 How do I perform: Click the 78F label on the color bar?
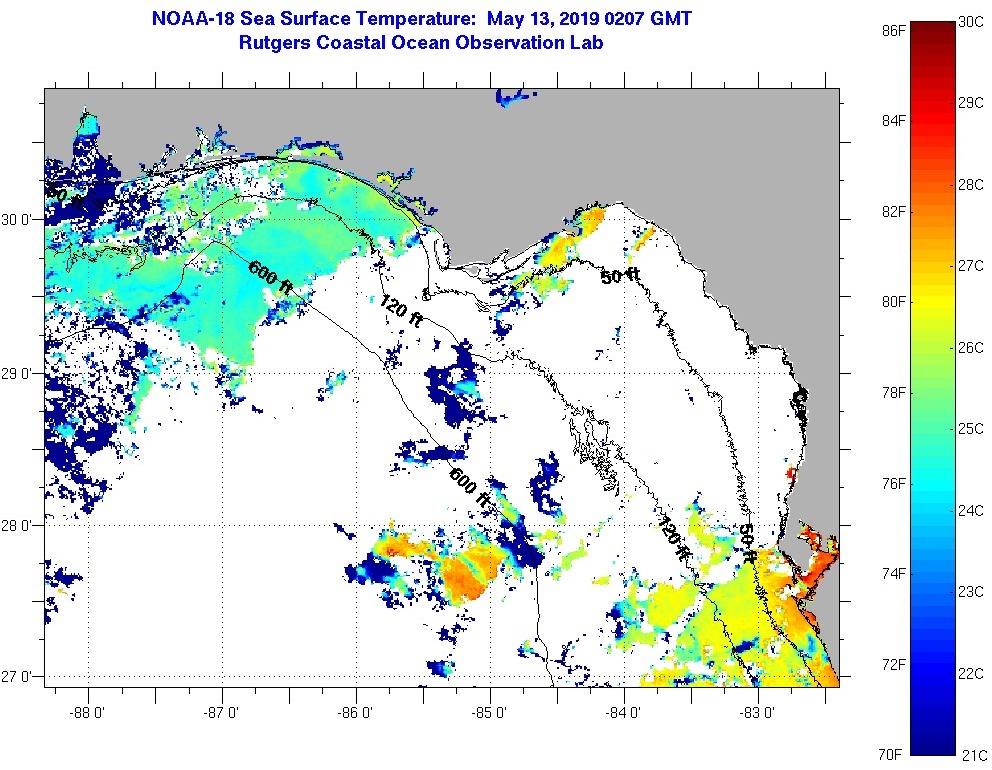click(x=893, y=393)
